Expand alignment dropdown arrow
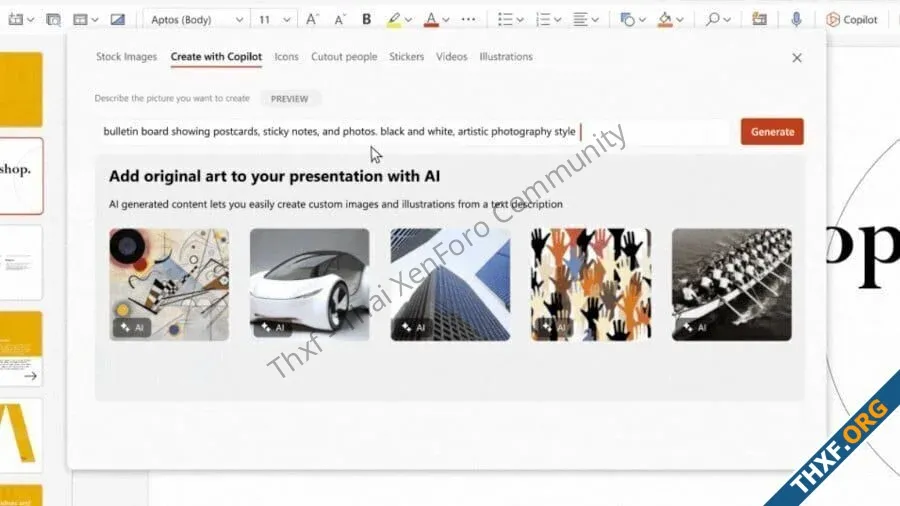Image resolution: width=900 pixels, height=506 pixels. (595, 20)
